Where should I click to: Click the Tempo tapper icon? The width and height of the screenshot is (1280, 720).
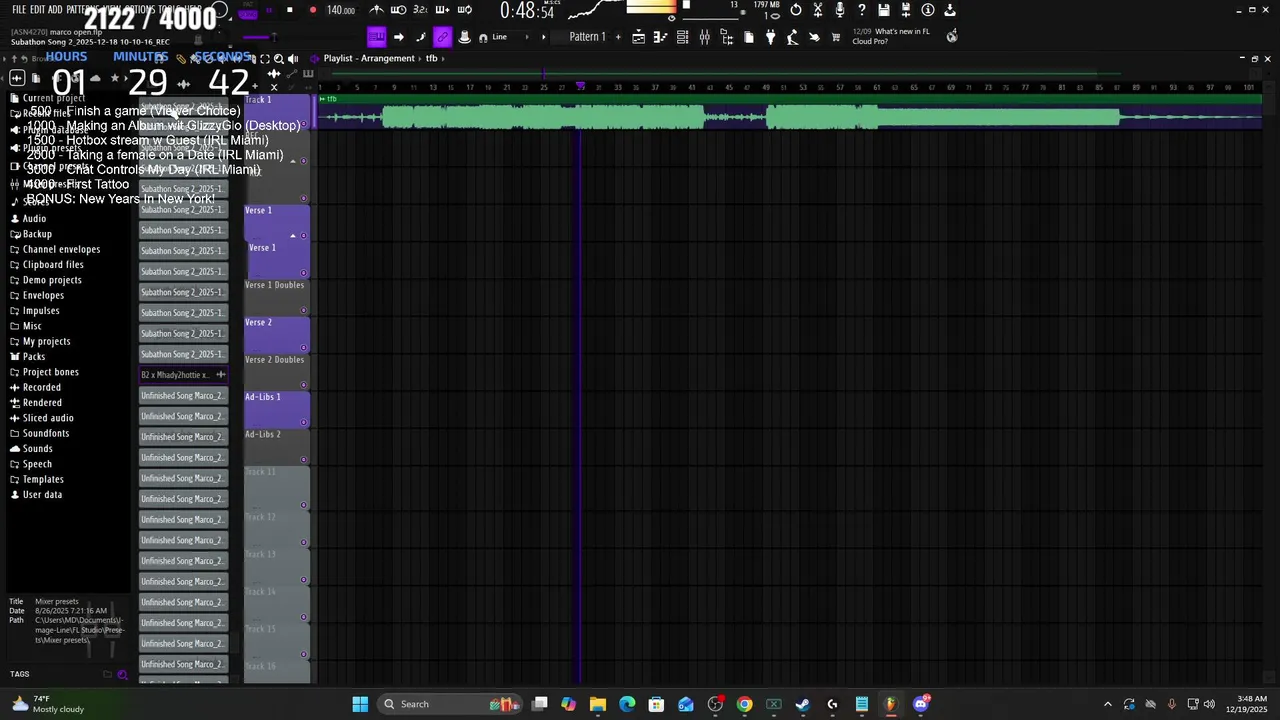coord(792,37)
